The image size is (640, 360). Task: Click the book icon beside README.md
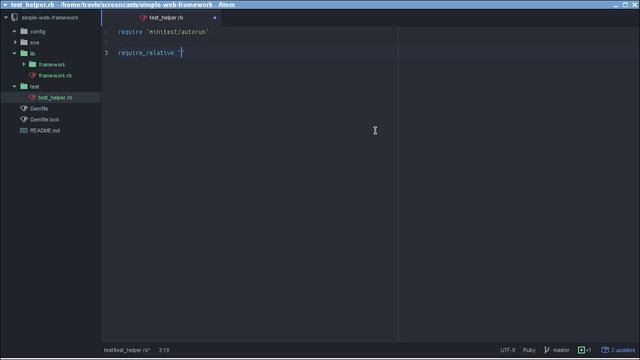tap(24, 131)
